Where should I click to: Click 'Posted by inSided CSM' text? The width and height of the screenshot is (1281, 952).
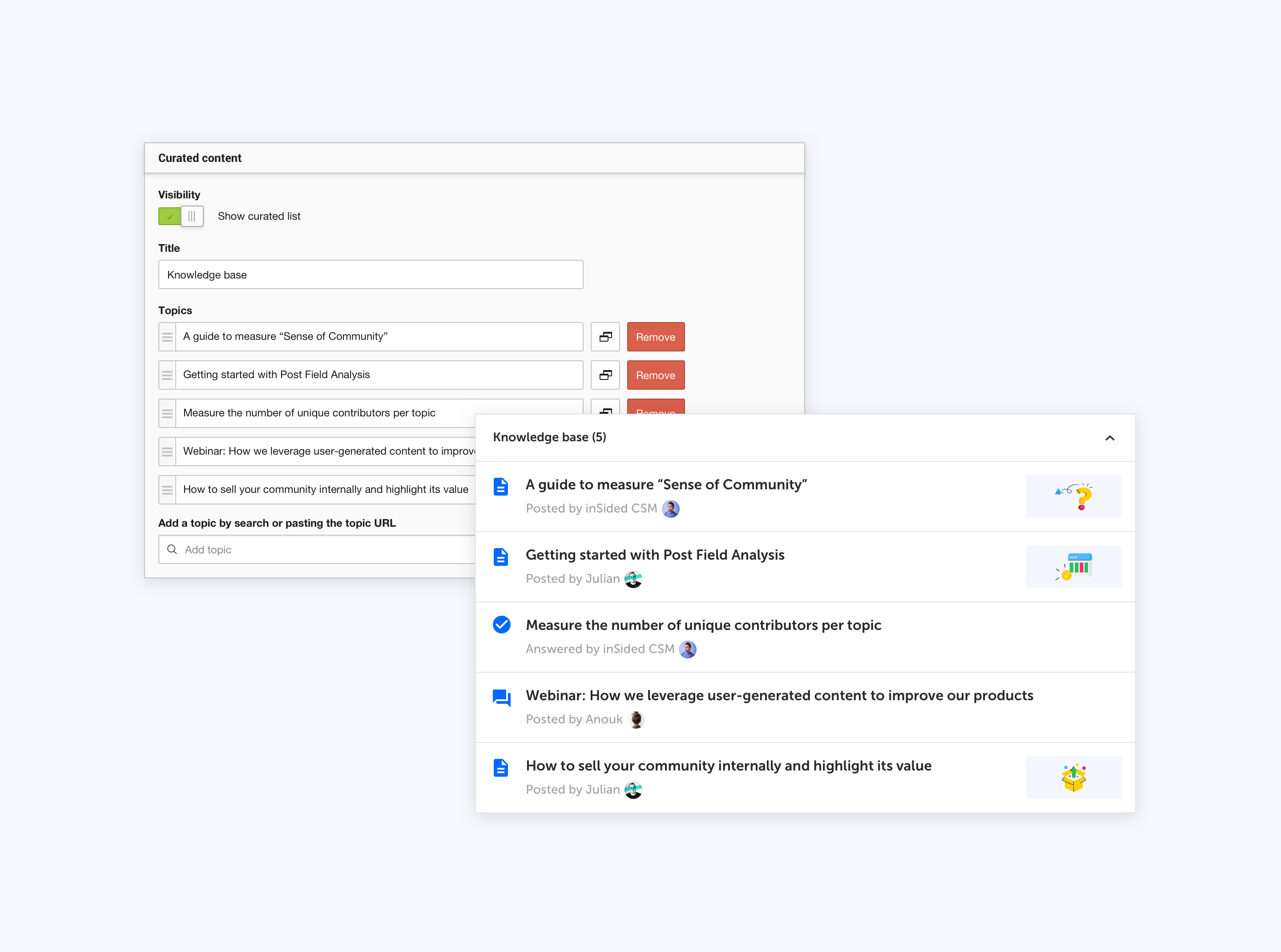click(x=591, y=509)
